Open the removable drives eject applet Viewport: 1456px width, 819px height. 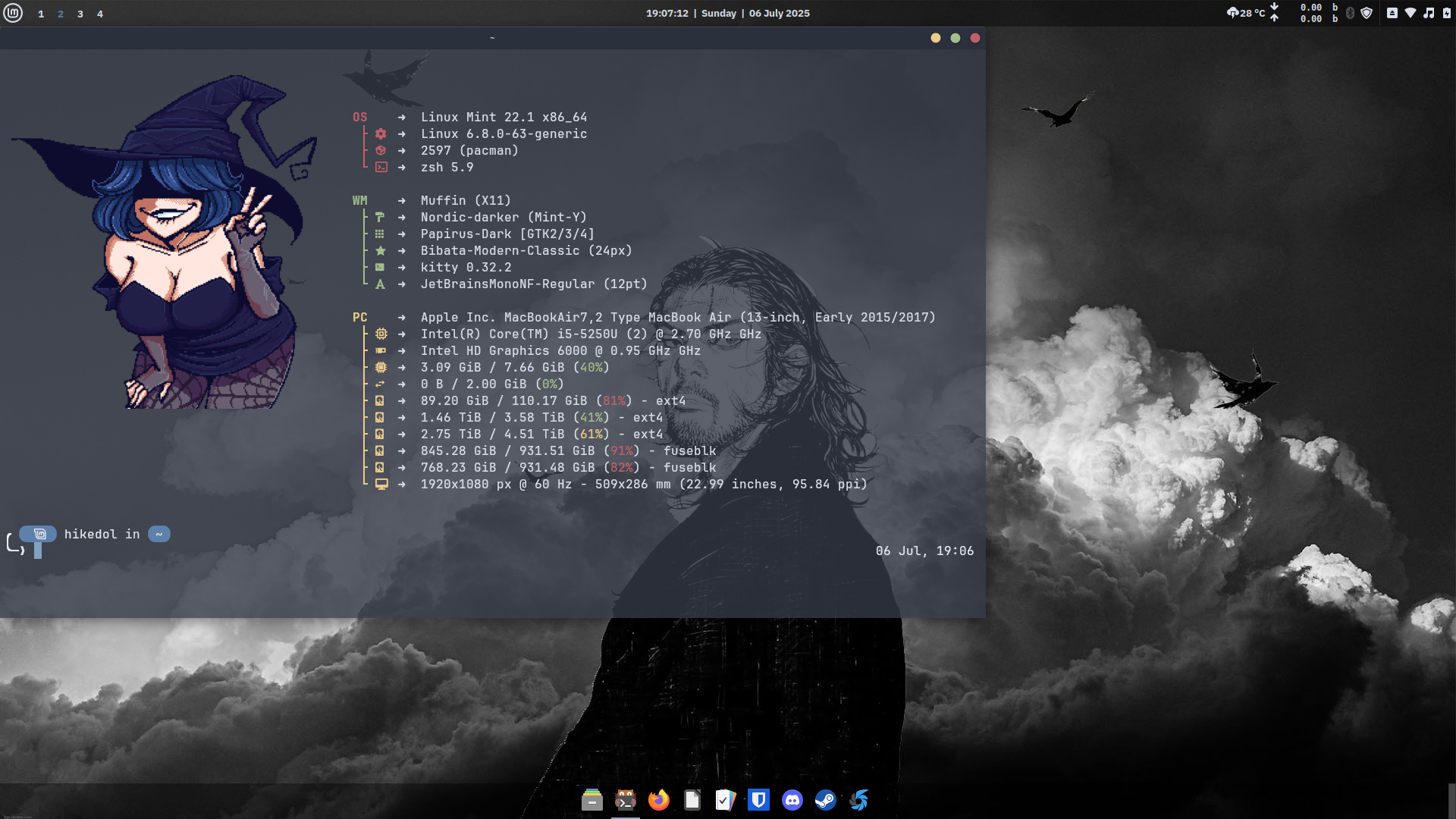tap(1392, 13)
